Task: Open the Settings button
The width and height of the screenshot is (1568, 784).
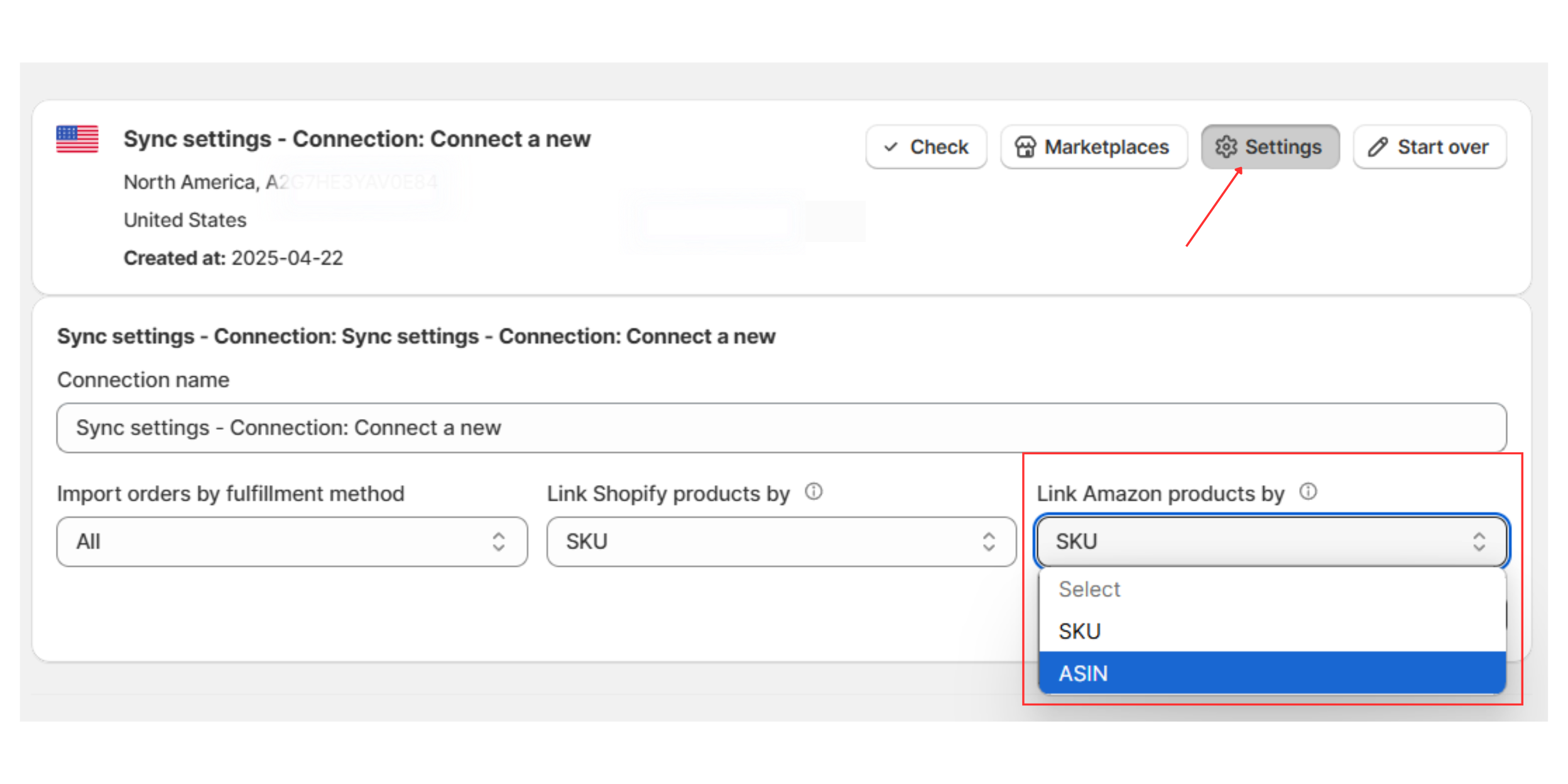Action: coord(1270,147)
